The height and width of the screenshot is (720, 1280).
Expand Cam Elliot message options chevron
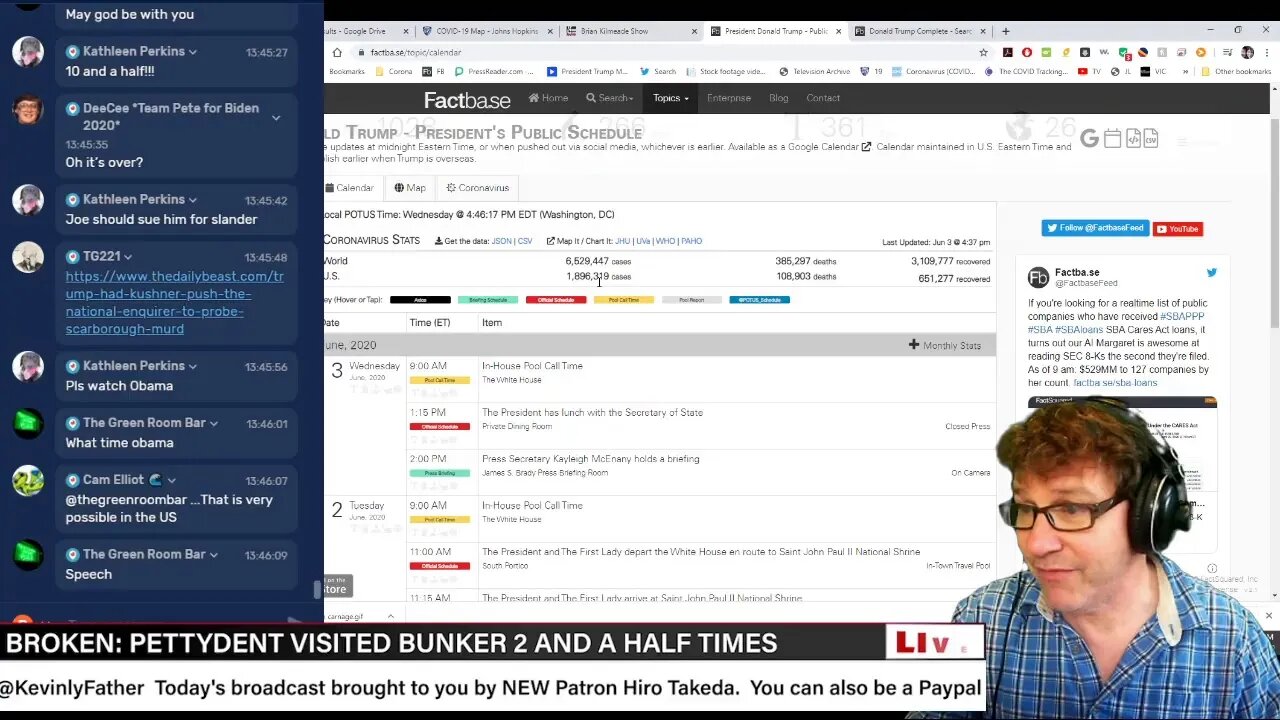coord(171,481)
